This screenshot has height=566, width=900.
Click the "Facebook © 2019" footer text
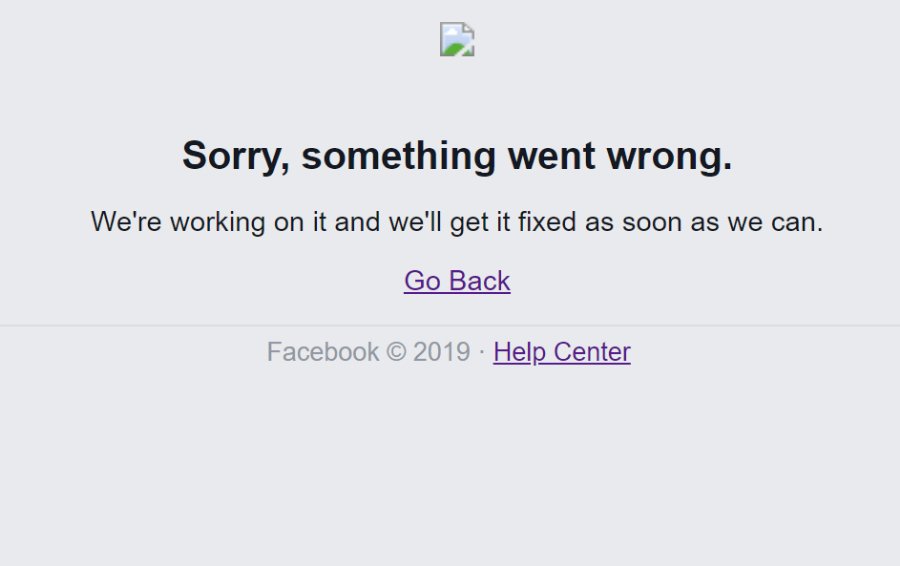point(368,352)
